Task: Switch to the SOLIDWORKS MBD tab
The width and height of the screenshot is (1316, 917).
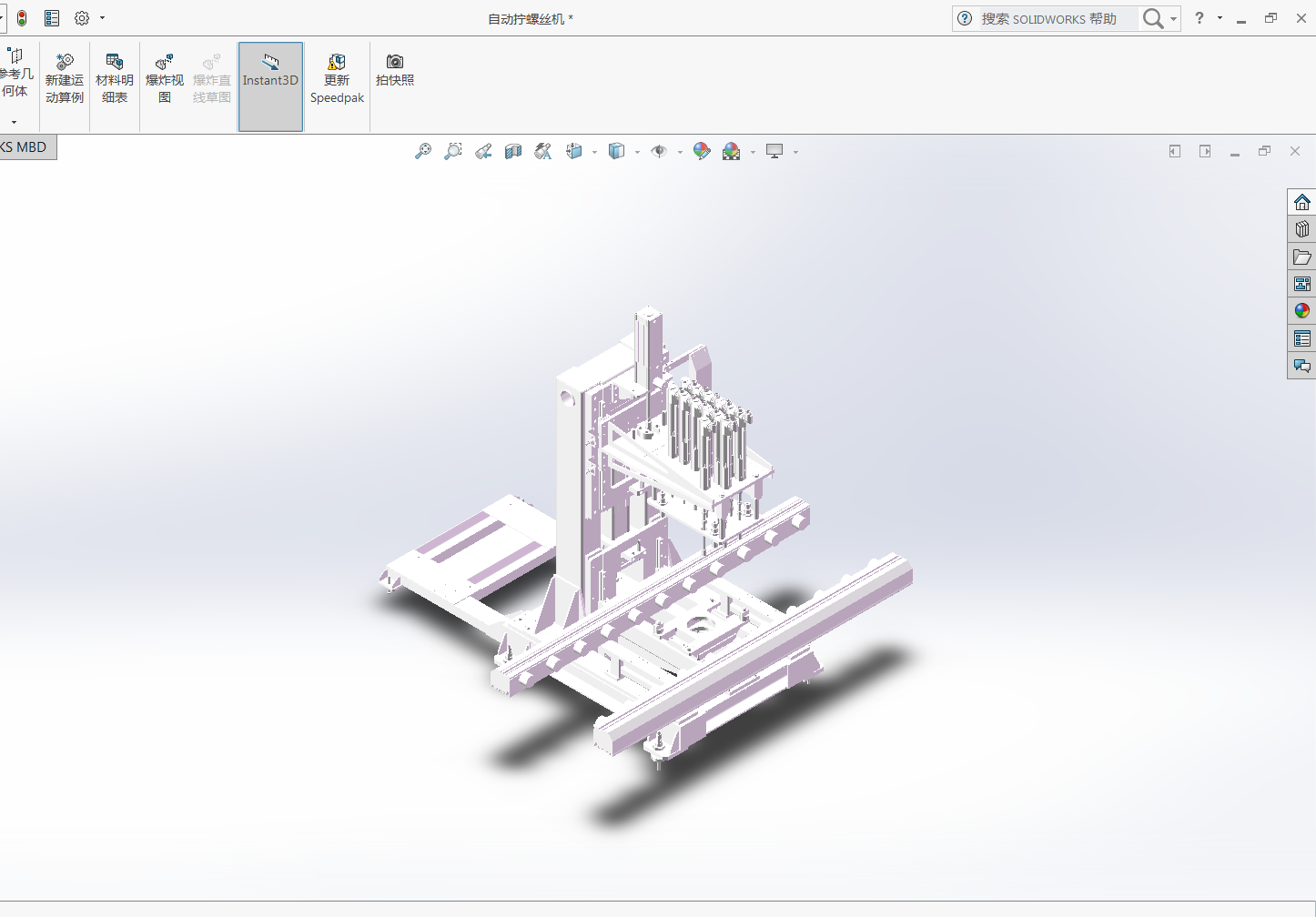Action: pos(25,147)
